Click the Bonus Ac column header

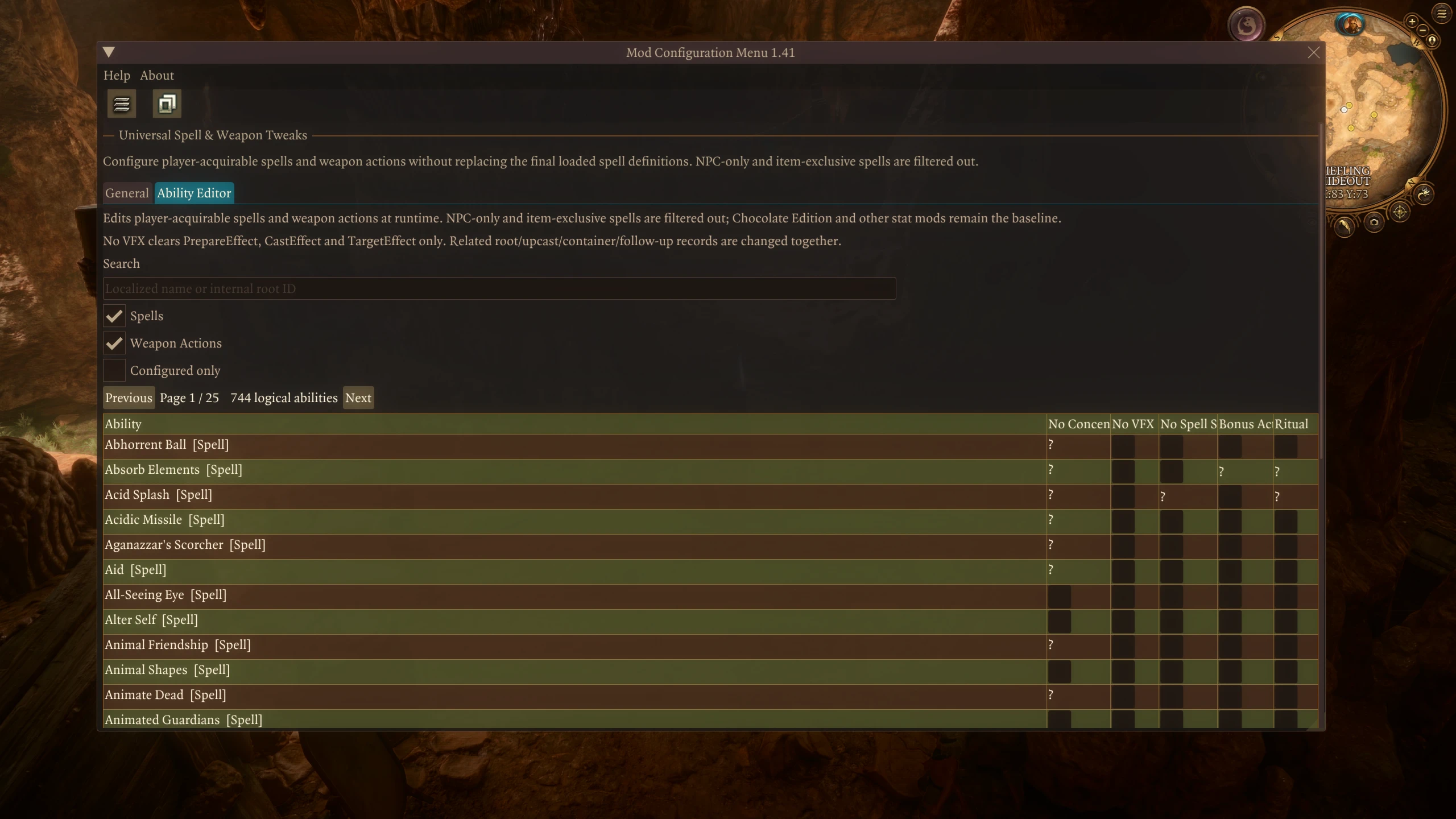click(1245, 424)
